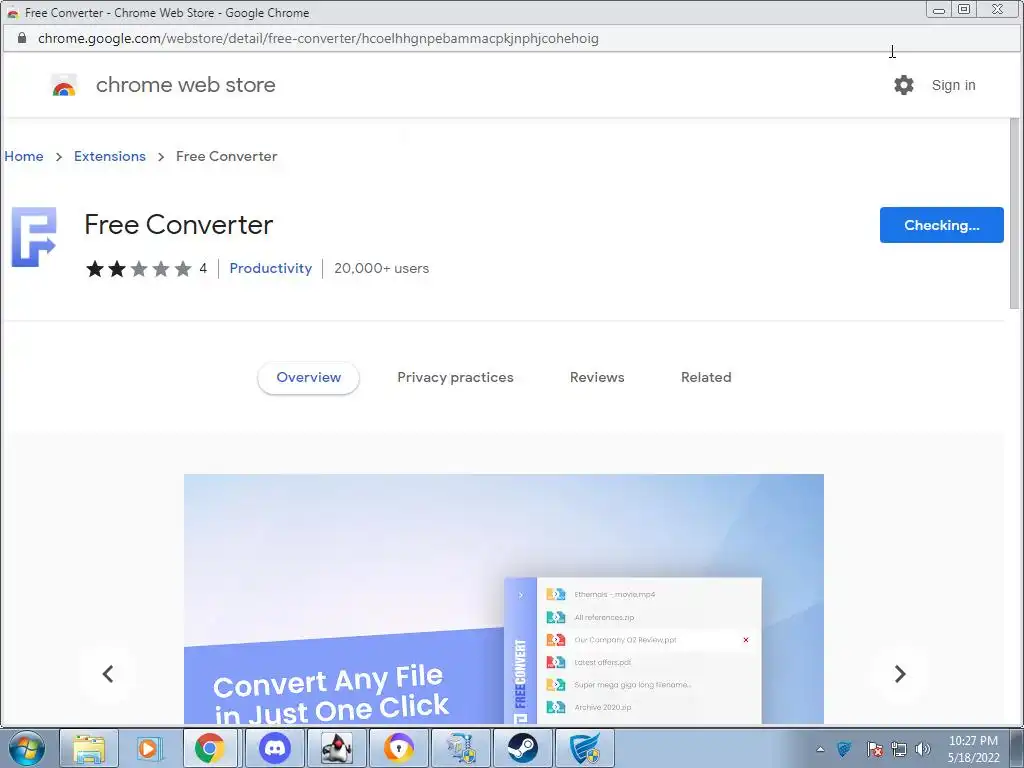Open Steam from the taskbar

coord(522,748)
